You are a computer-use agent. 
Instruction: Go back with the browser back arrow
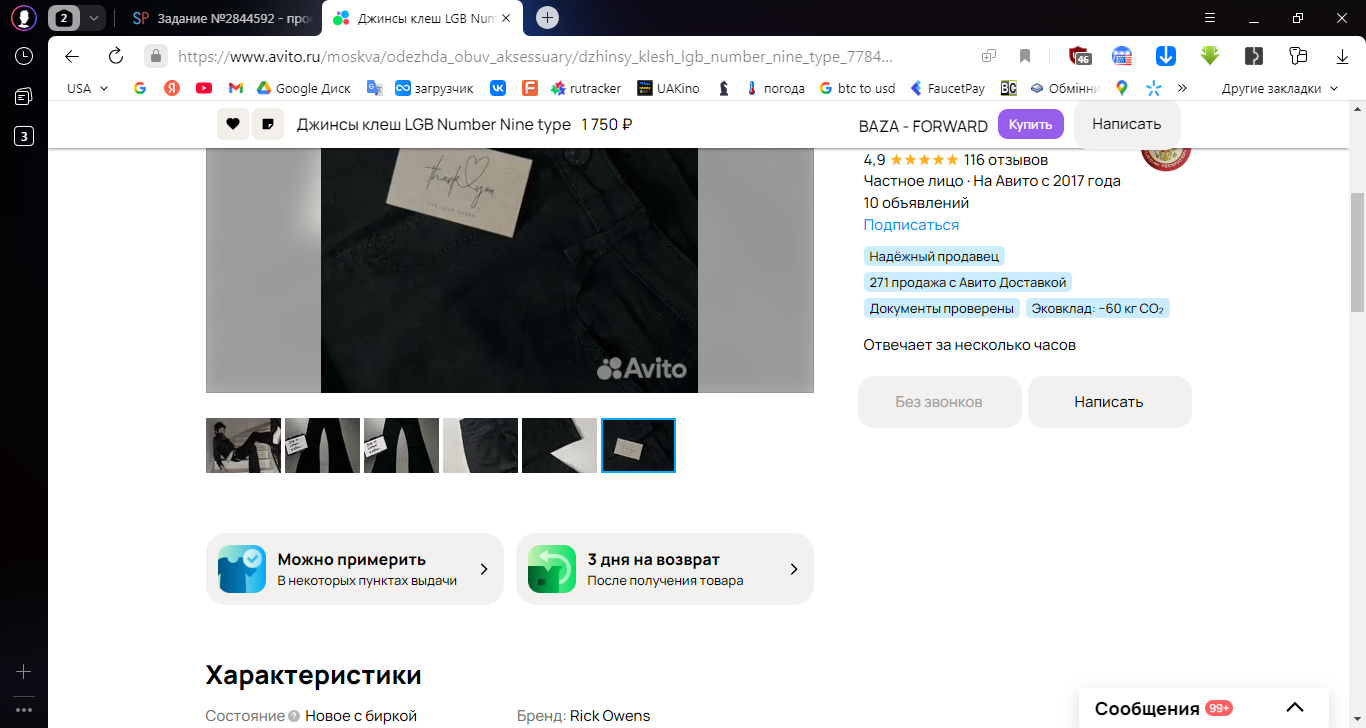72,56
